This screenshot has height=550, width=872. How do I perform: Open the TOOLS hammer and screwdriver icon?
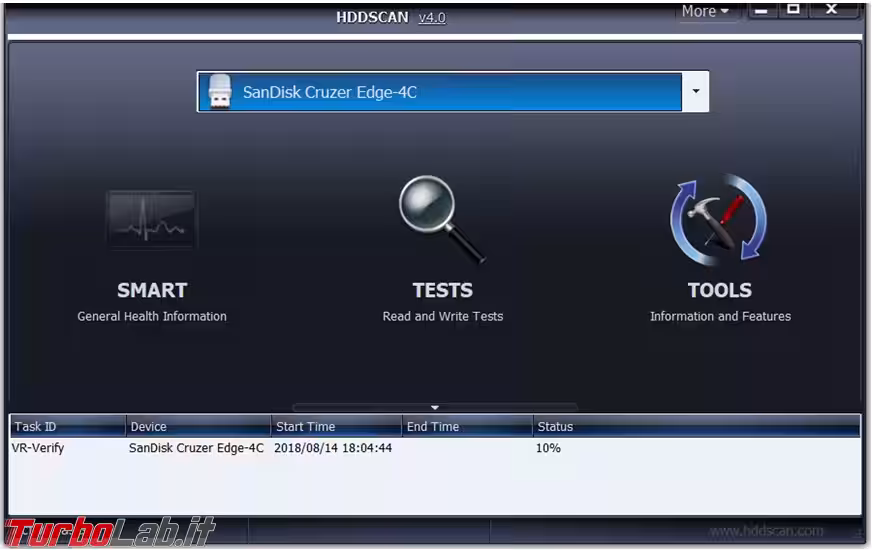pyautogui.click(x=719, y=220)
